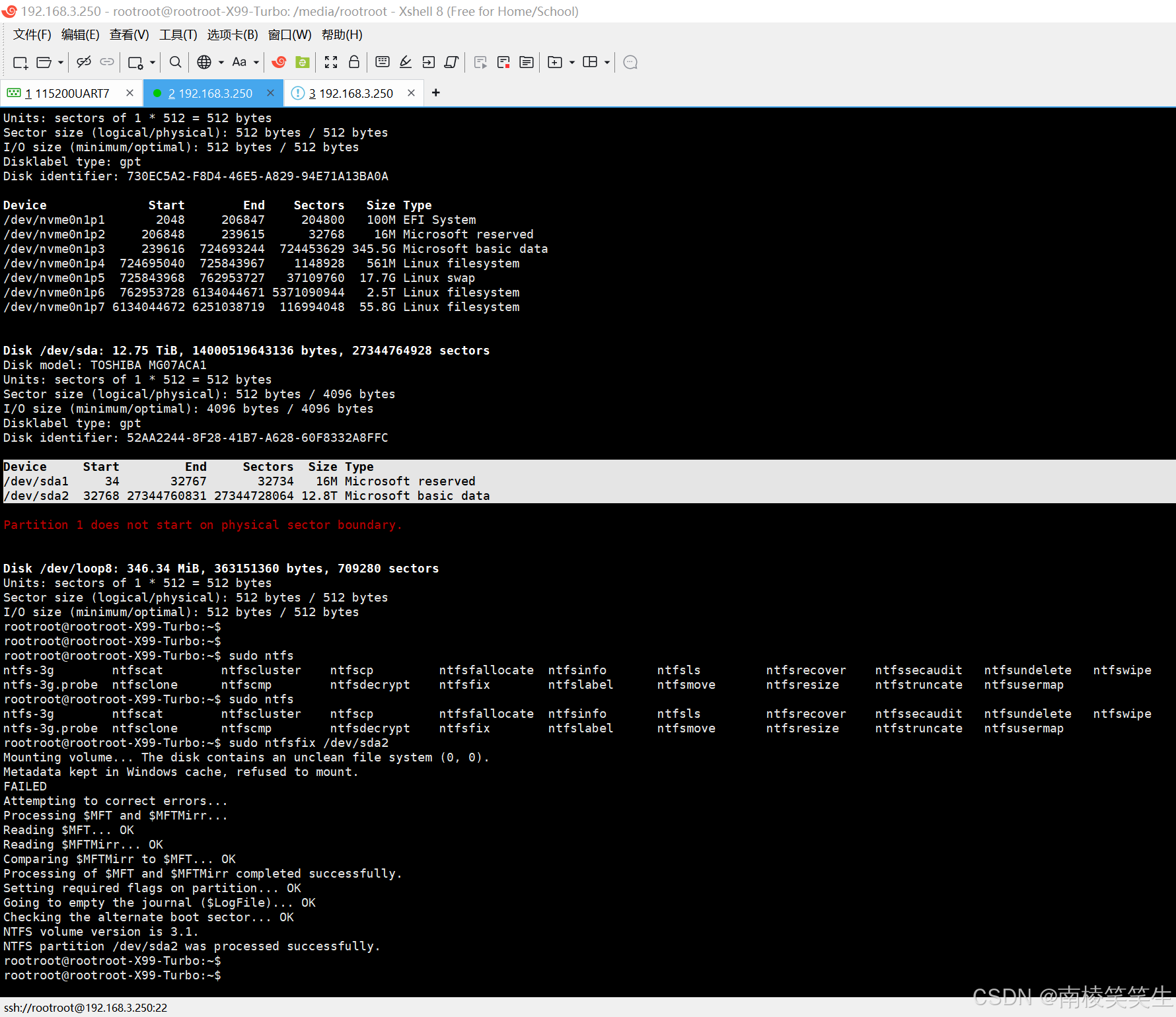Click the file transfer arrow icon
The height and width of the screenshot is (1017, 1176).
[429, 62]
